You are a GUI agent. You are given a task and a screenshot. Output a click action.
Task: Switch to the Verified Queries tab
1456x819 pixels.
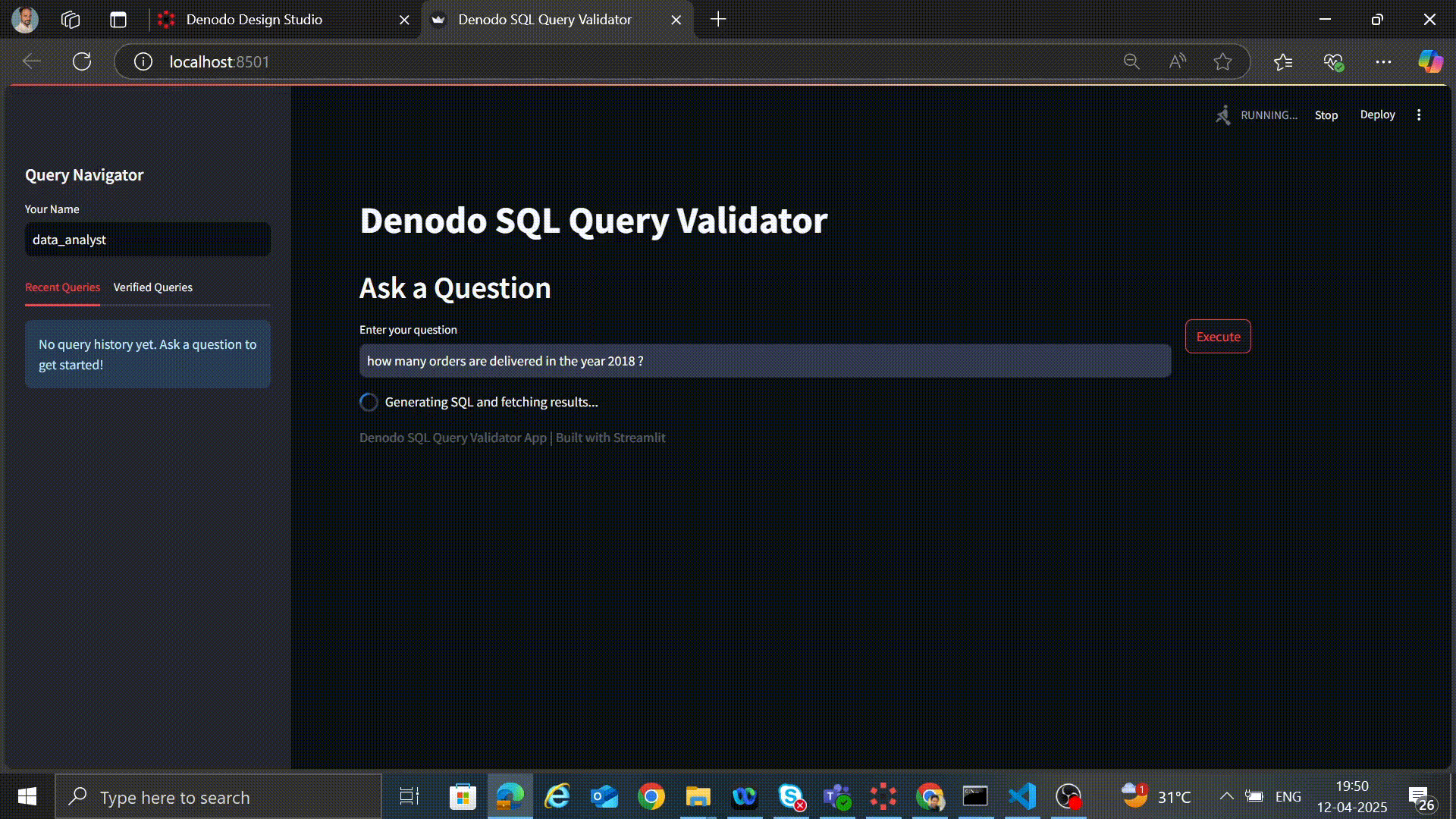152,287
